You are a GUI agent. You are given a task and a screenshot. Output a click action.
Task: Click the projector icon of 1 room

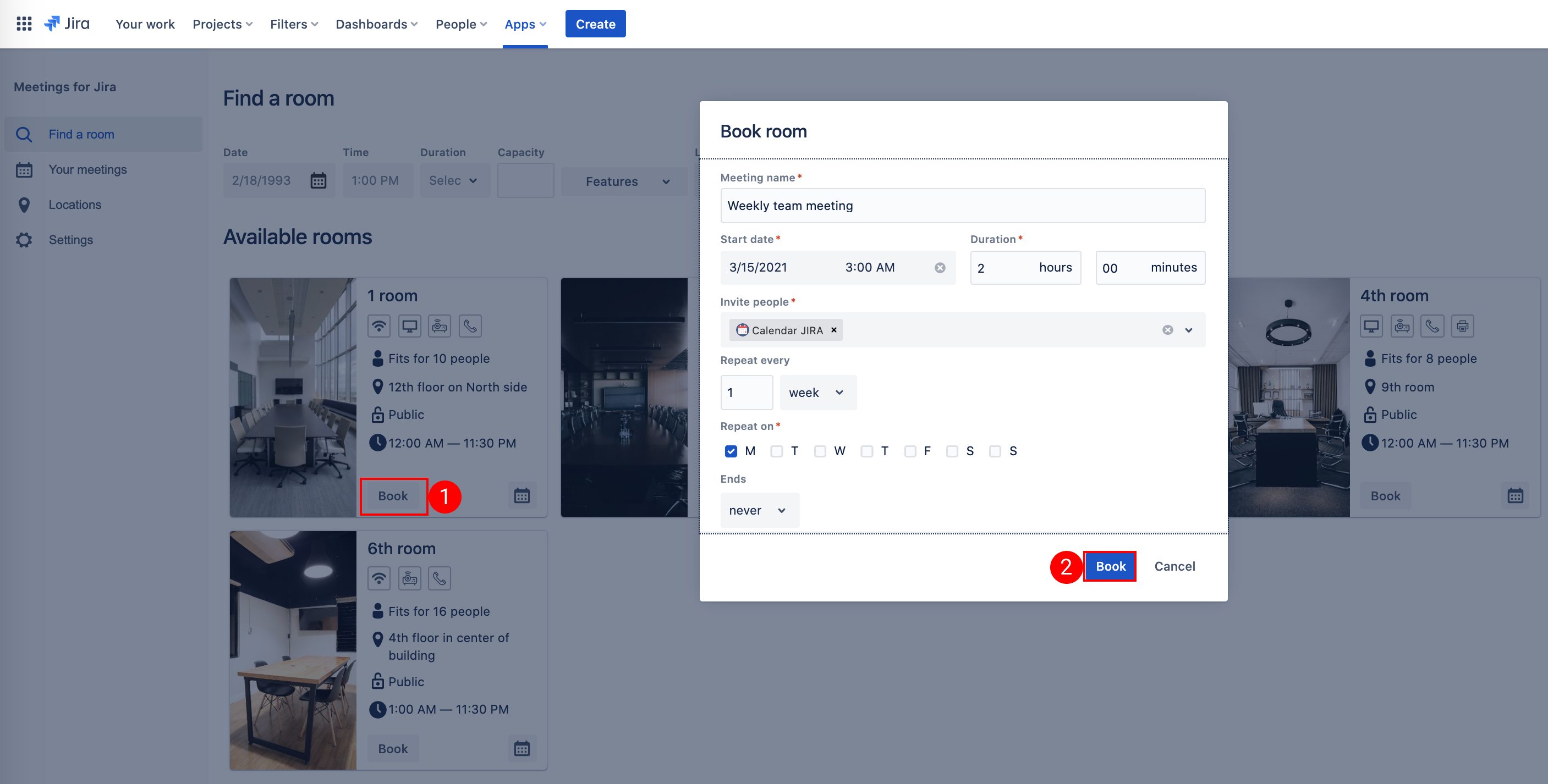coord(440,326)
